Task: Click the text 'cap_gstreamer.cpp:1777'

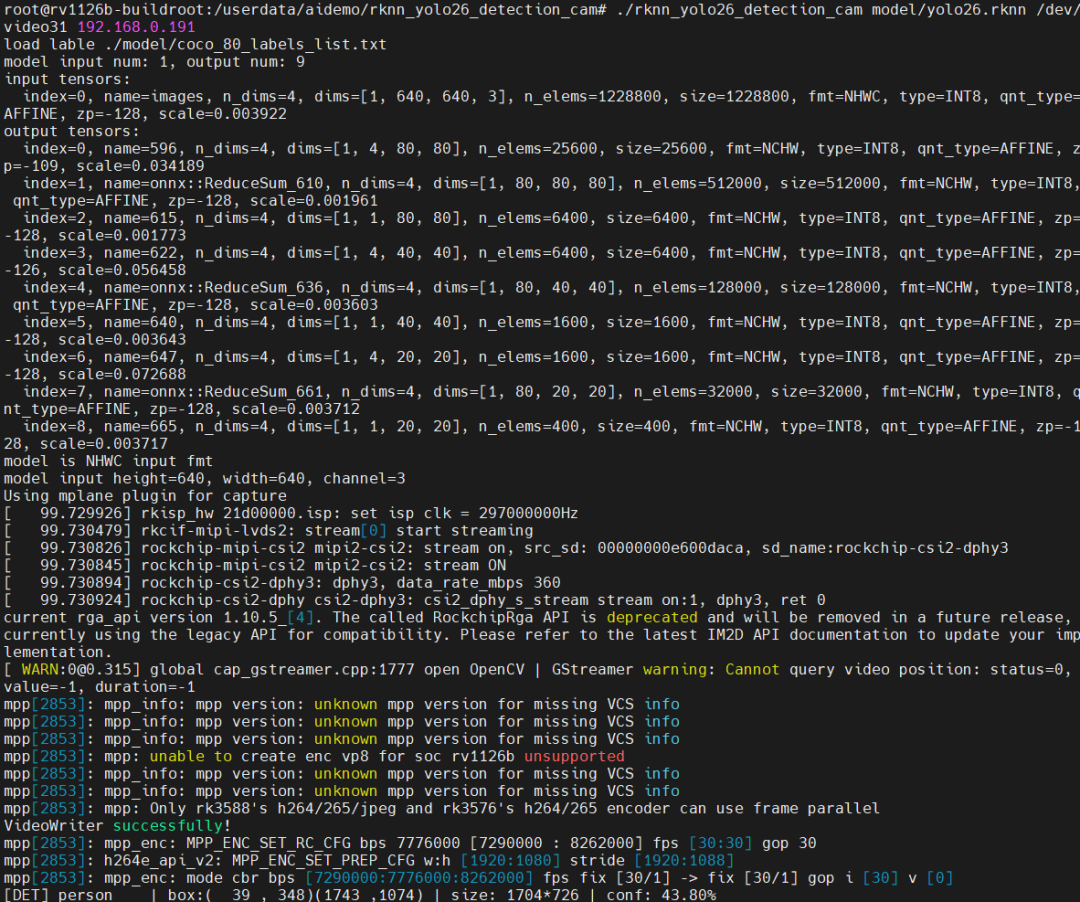Action: (x=314, y=669)
